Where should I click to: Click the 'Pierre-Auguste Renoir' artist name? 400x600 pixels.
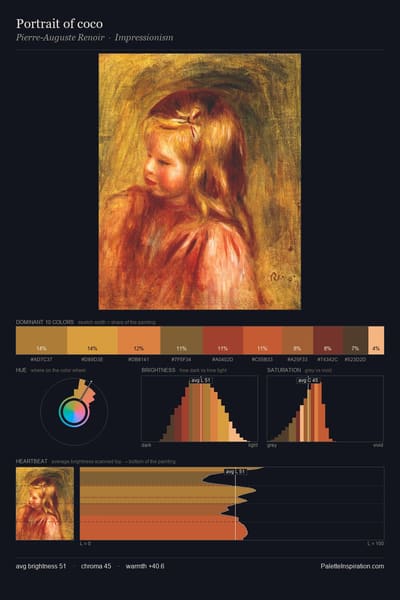pos(60,38)
